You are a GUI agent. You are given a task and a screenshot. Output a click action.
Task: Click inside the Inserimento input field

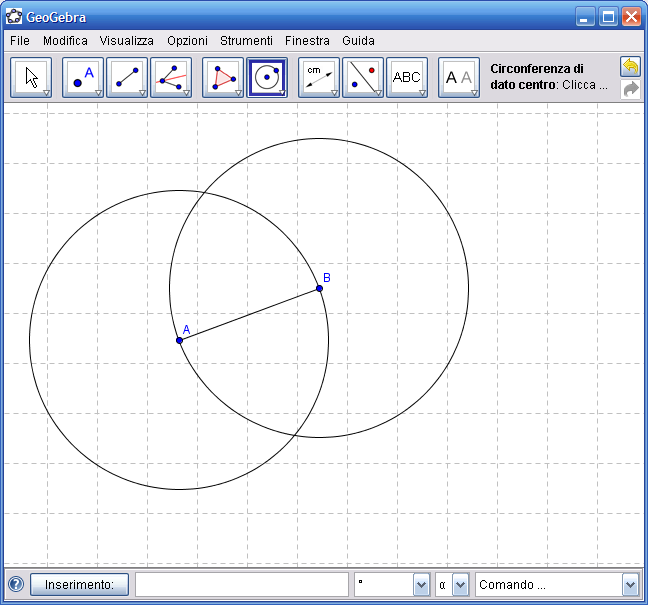tap(242, 584)
